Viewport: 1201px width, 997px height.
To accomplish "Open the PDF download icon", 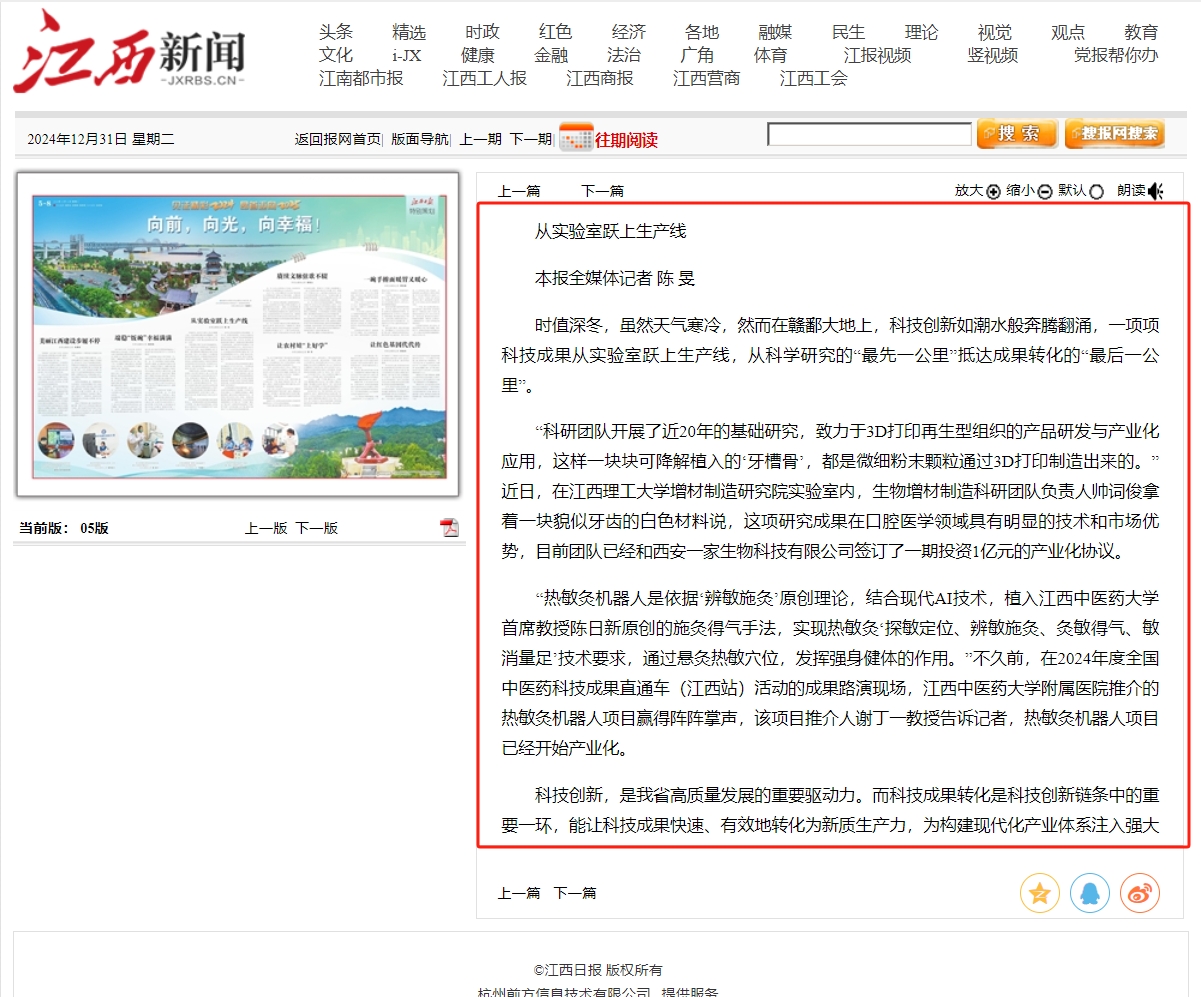I will tap(449, 528).
